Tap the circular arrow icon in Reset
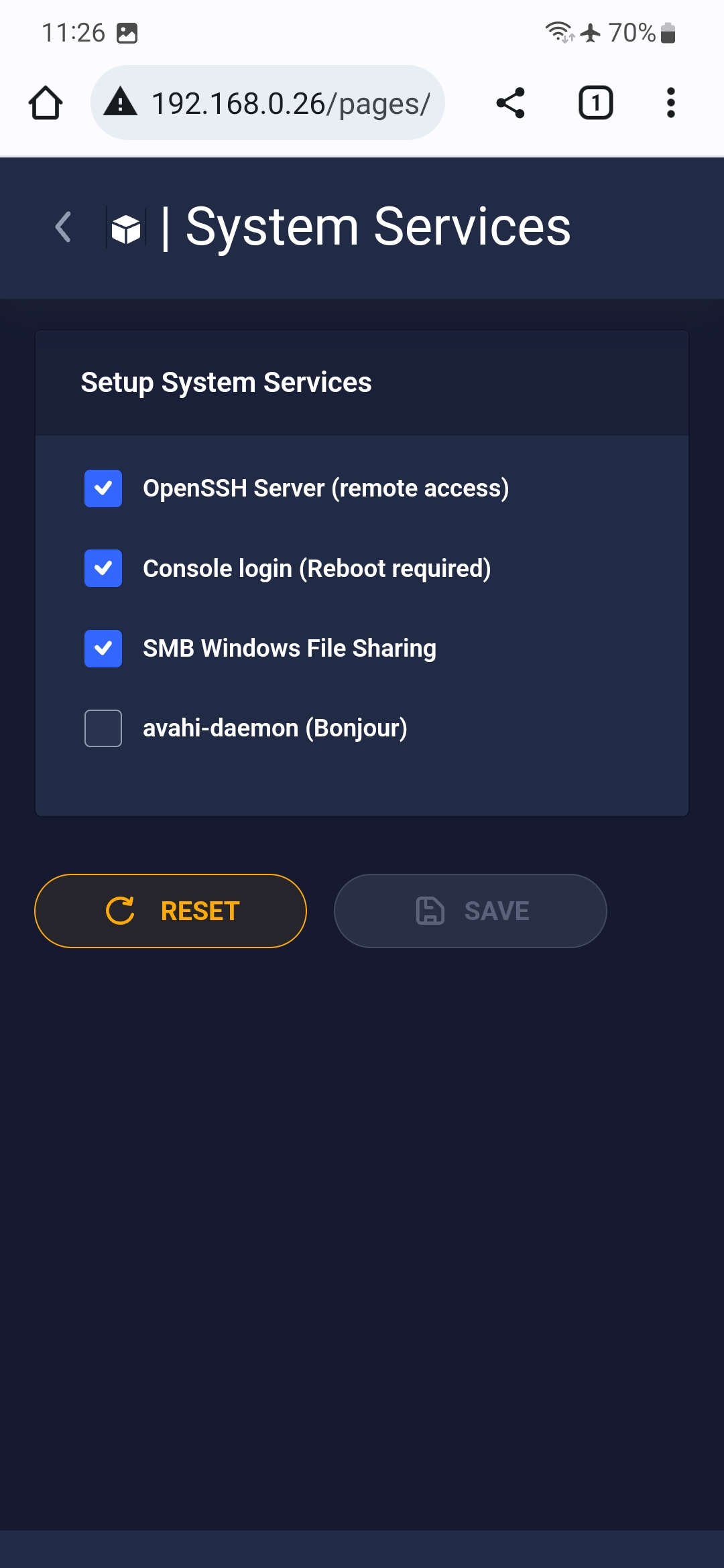724x1568 pixels. (121, 911)
